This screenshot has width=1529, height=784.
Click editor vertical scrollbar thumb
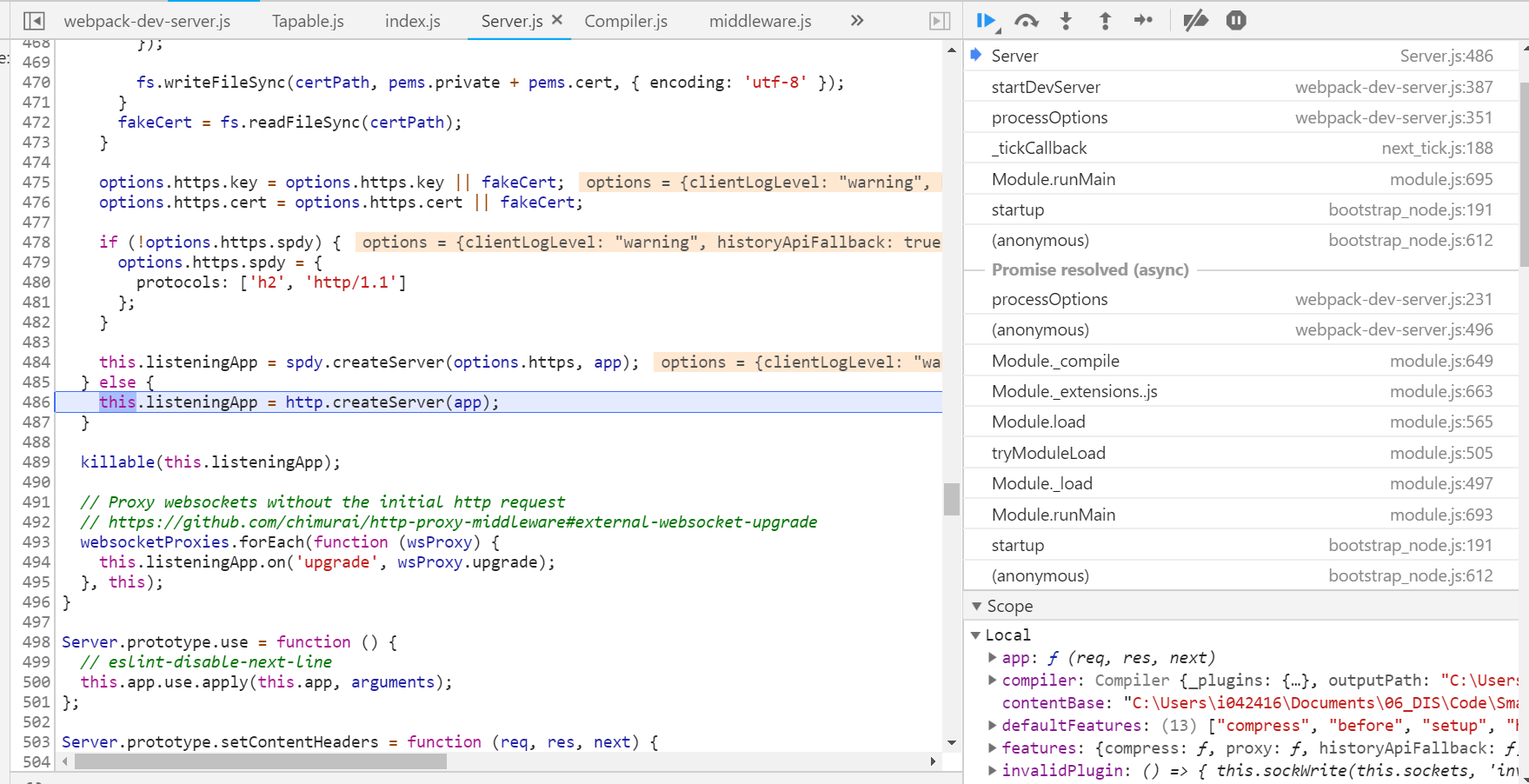click(x=952, y=499)
